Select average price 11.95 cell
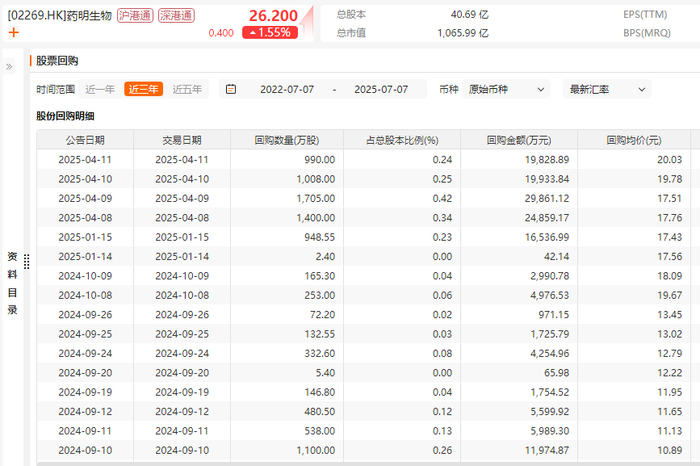 pyautogui.click(x=633, y=392)
